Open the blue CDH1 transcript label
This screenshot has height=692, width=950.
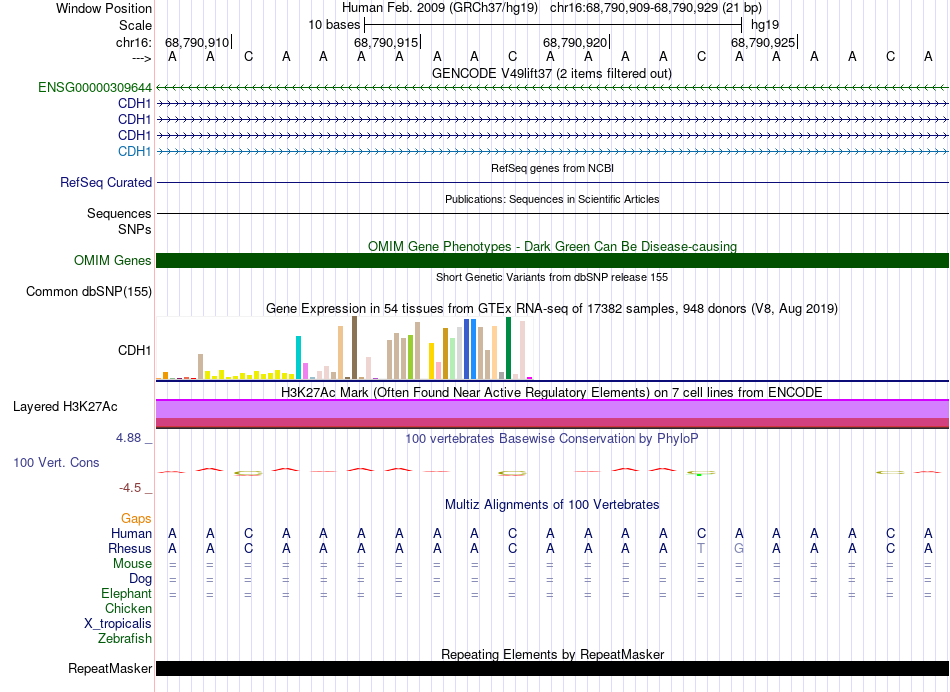point(134,151)
